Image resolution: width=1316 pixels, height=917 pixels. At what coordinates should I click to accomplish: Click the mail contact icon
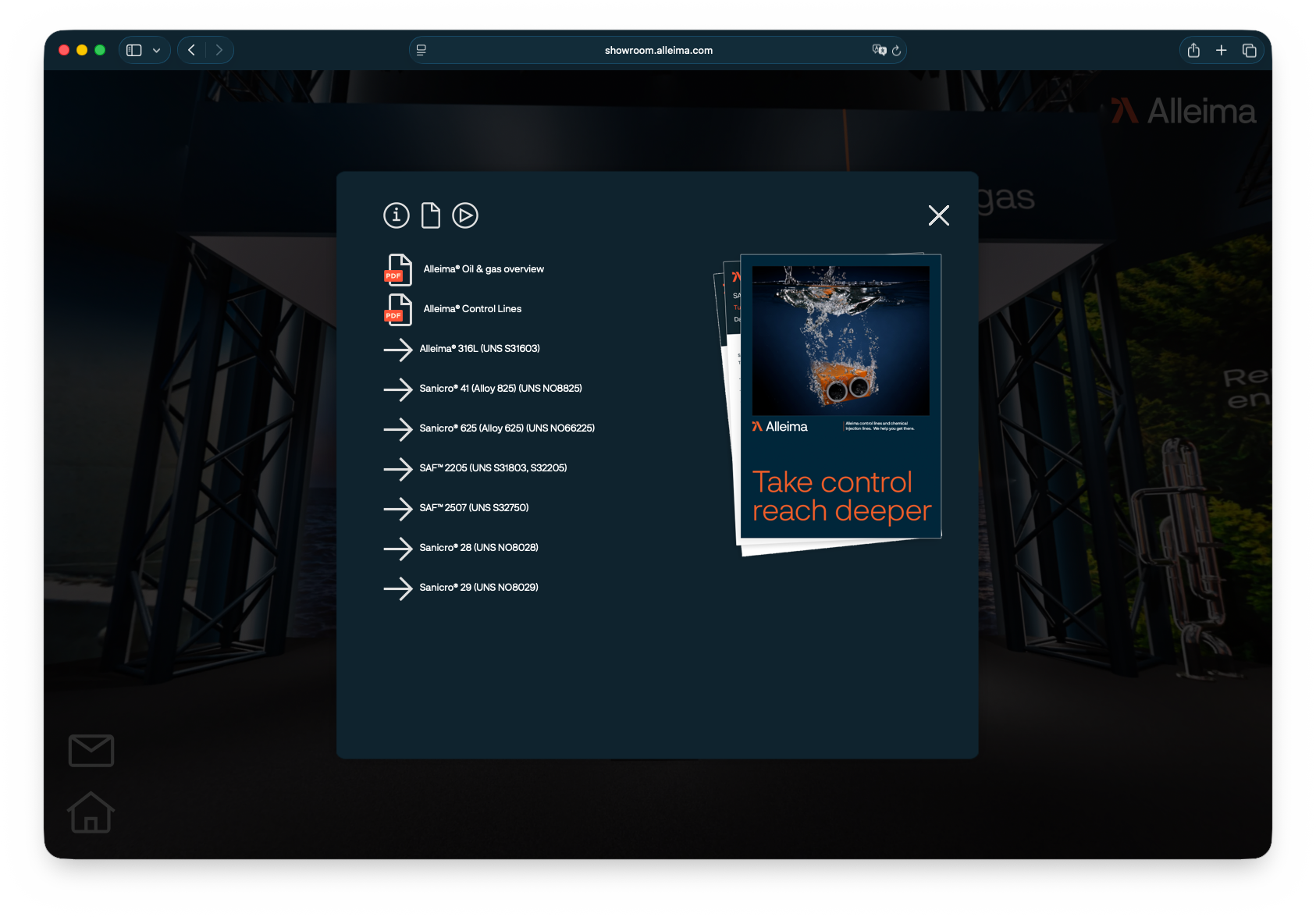[91, 751]
